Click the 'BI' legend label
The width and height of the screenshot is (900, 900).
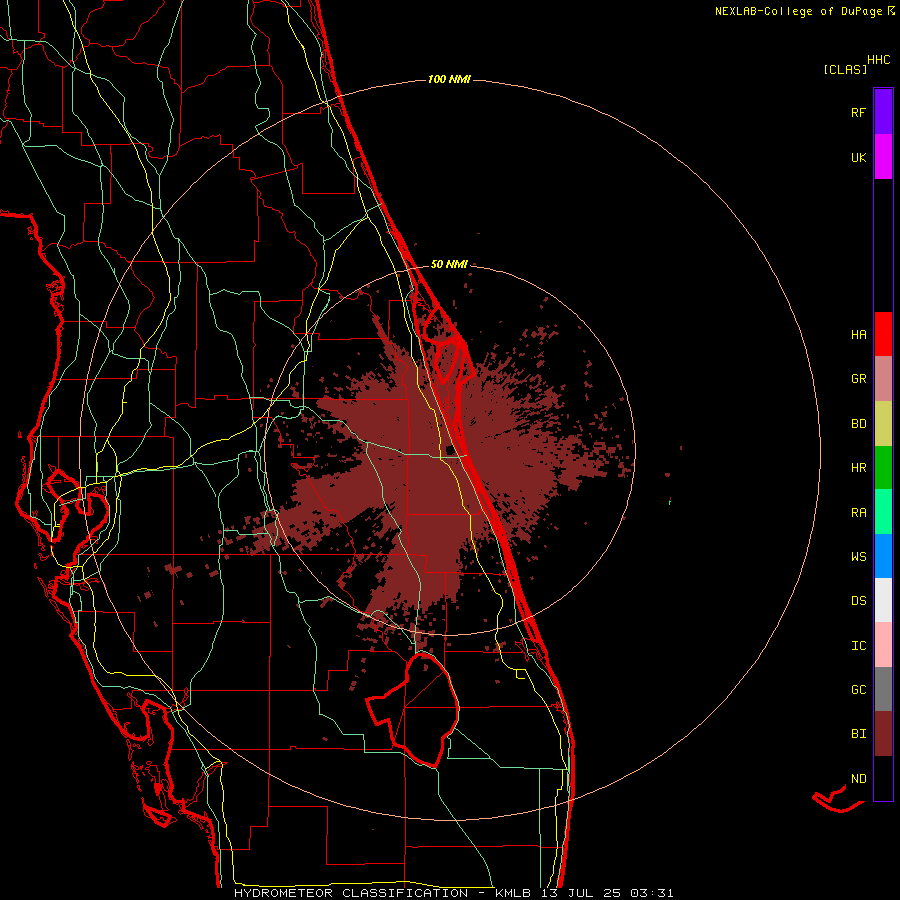[x=858, y=734]
